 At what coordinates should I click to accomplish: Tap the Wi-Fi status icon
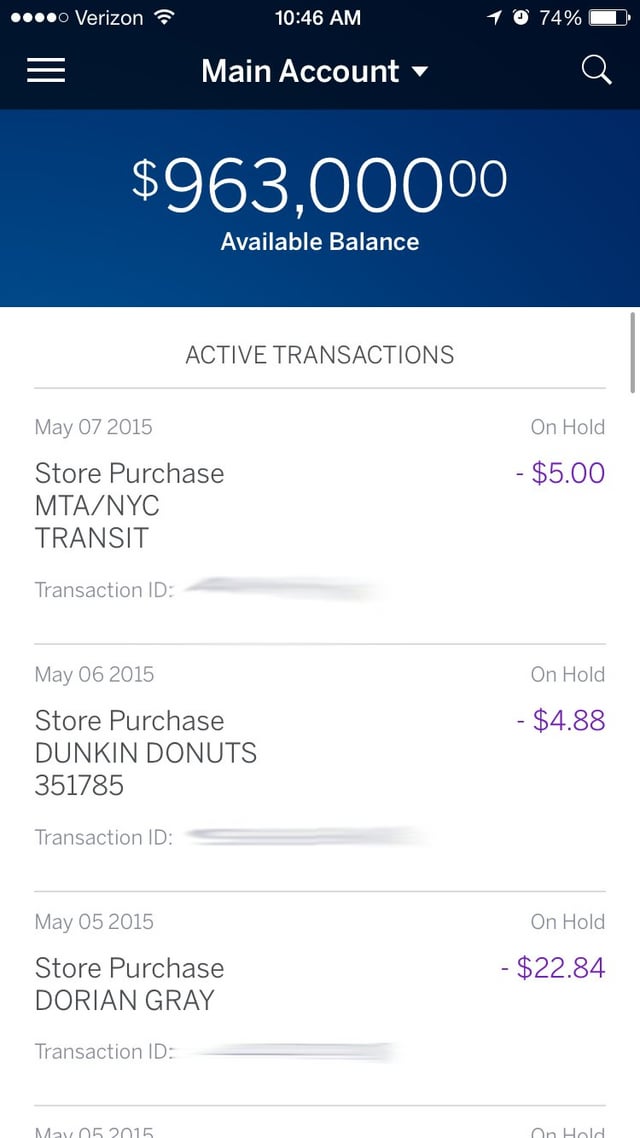click(x=164, y=18)
